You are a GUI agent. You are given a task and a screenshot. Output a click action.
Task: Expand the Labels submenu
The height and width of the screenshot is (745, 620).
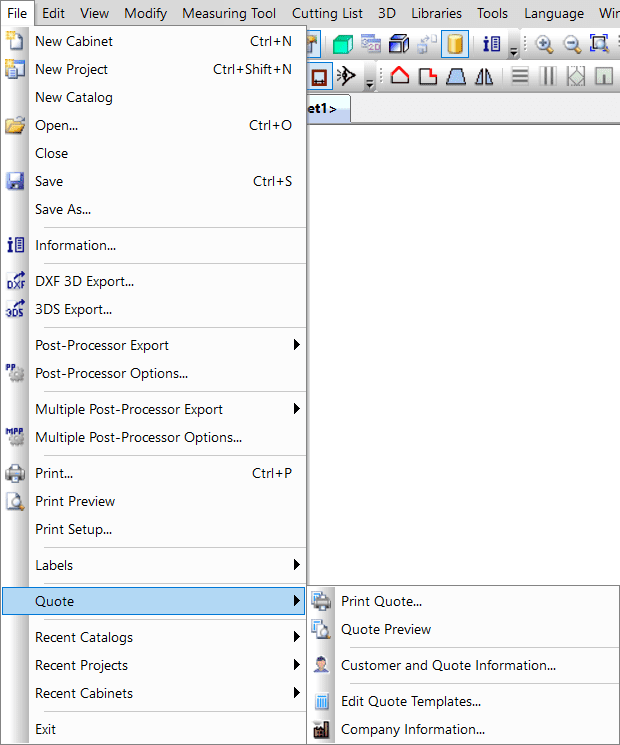click(296, 565)
